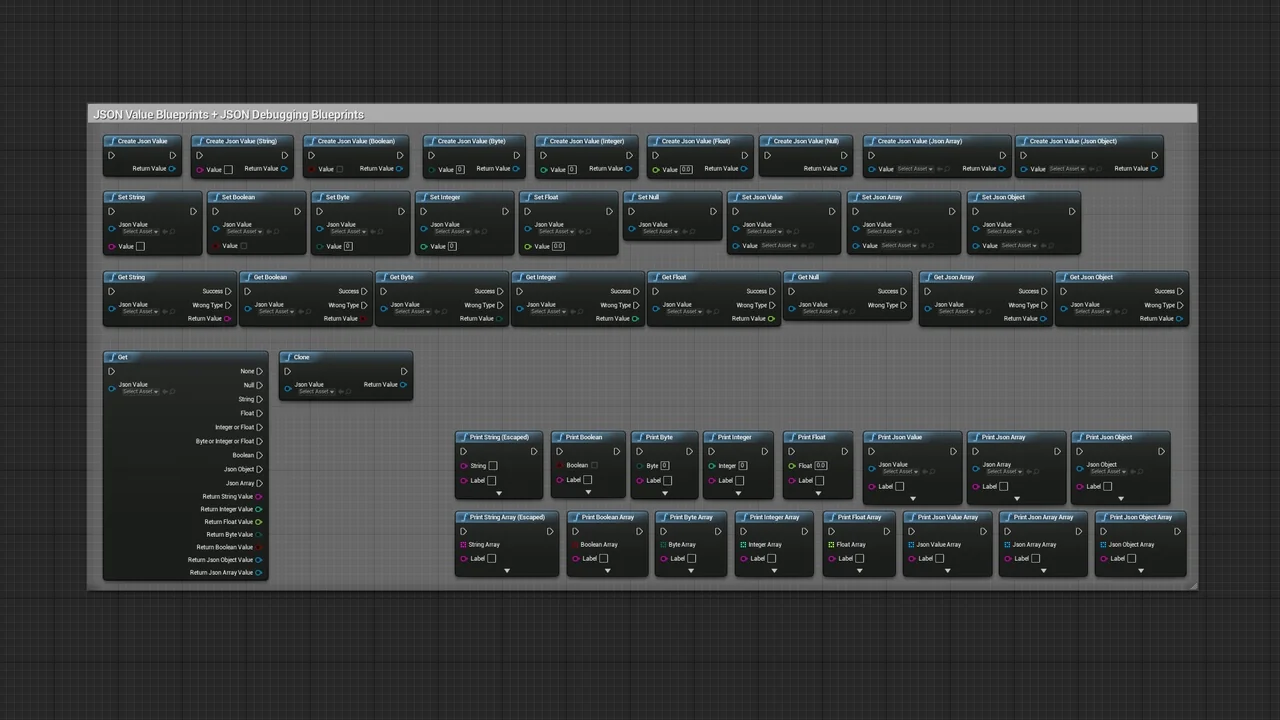Click the use-selected-asset arrow icon in Get node

(163, 392)
